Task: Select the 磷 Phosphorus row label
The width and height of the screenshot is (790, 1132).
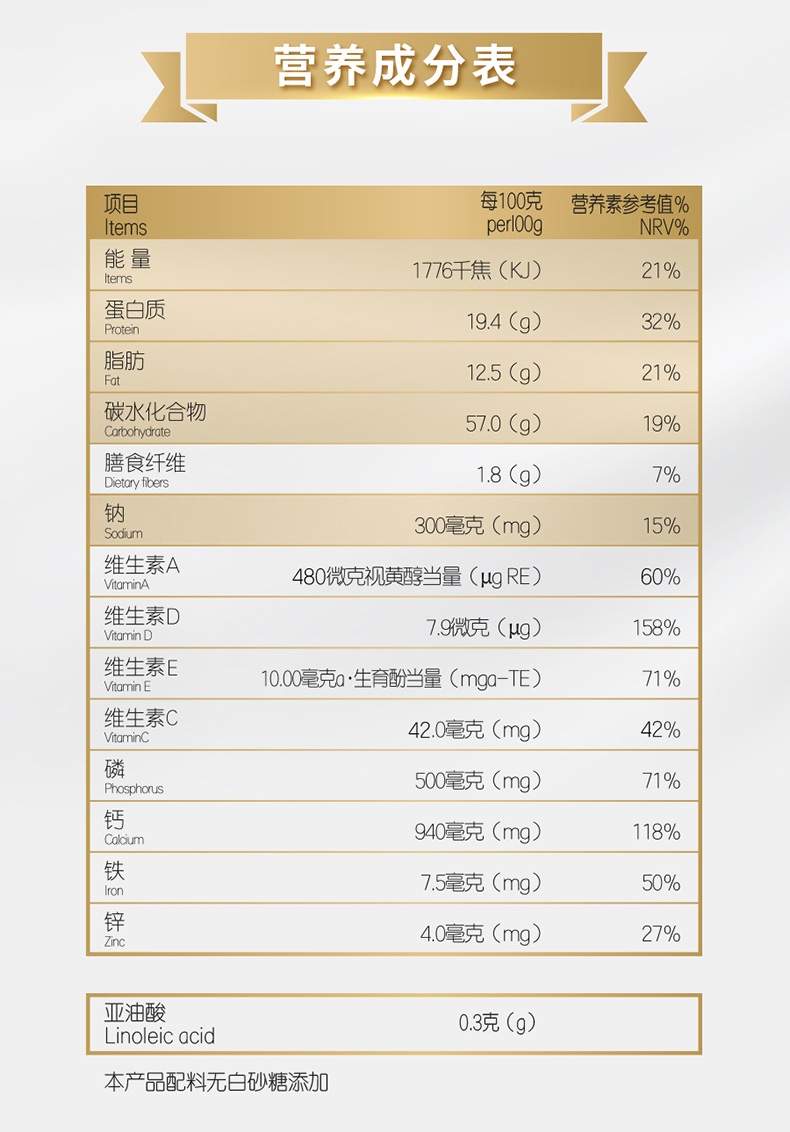Action: click(133, 776)
